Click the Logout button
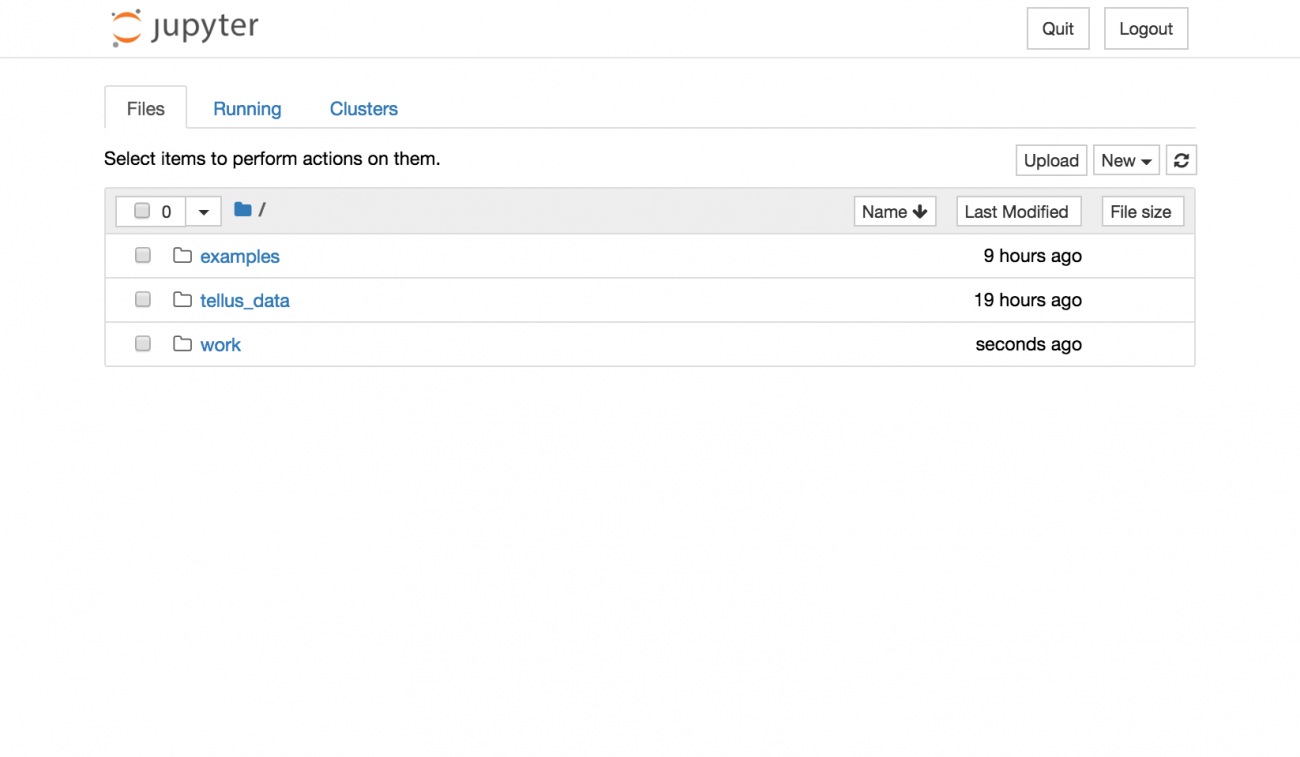This screenshot has width=1300, height=757. tap(1146, 28)
